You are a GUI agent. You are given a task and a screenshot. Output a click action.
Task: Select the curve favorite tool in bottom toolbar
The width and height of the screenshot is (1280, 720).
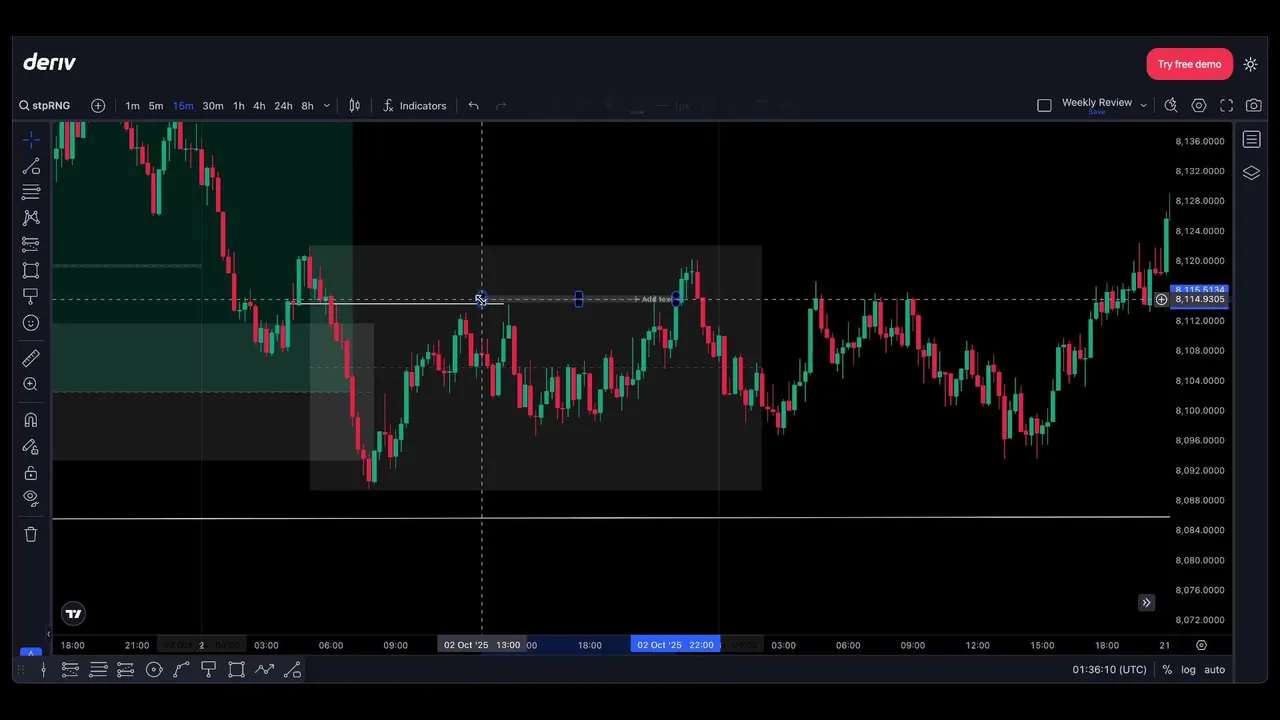[x=182, y=670]
